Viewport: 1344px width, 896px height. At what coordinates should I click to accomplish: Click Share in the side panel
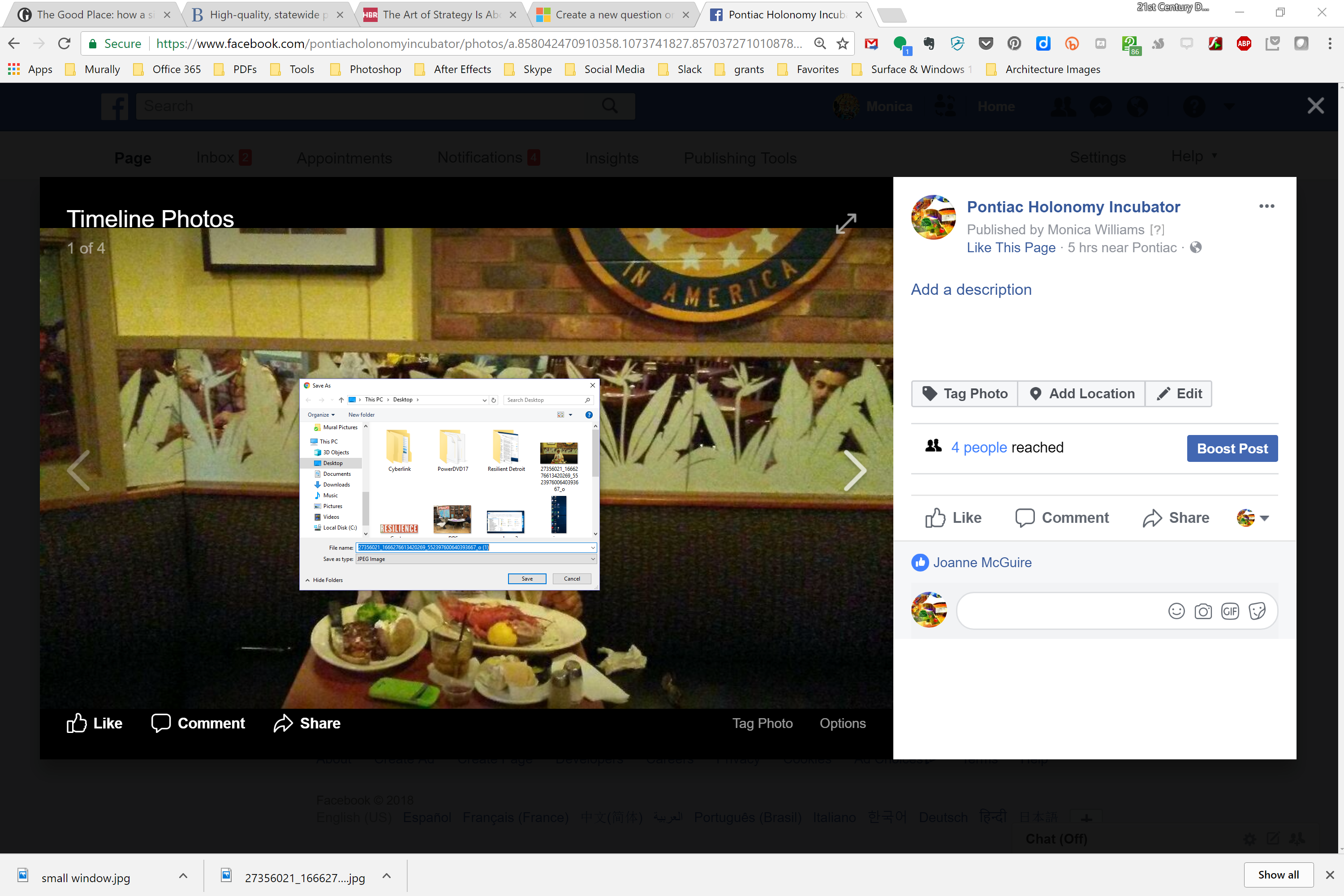[1176, 518]
